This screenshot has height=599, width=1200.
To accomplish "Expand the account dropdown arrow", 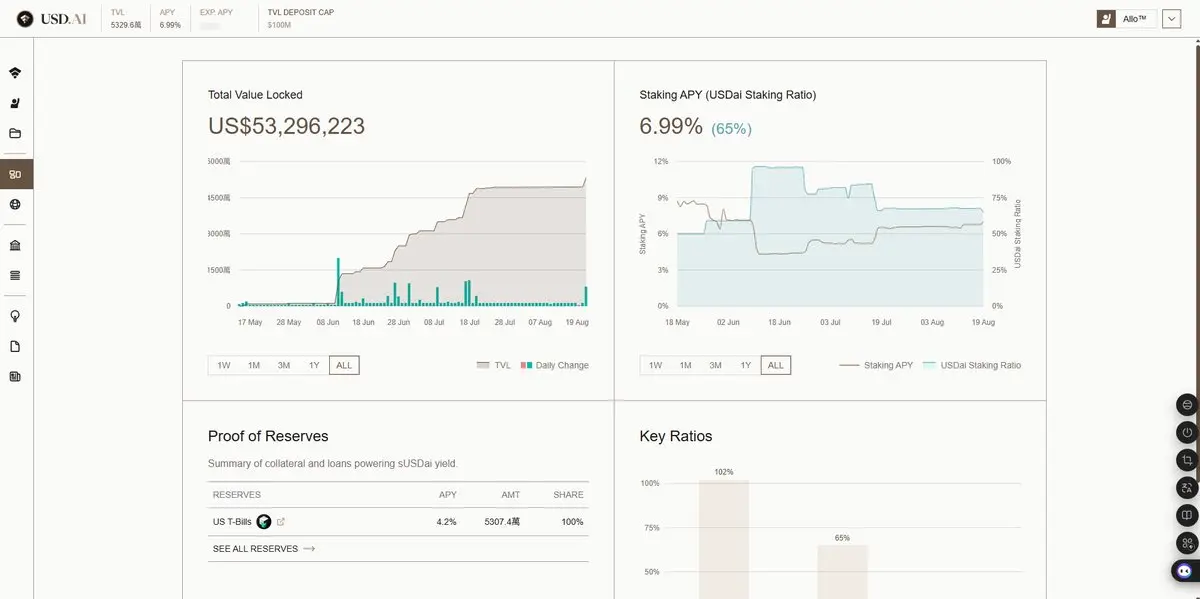I will point(1172,19).
